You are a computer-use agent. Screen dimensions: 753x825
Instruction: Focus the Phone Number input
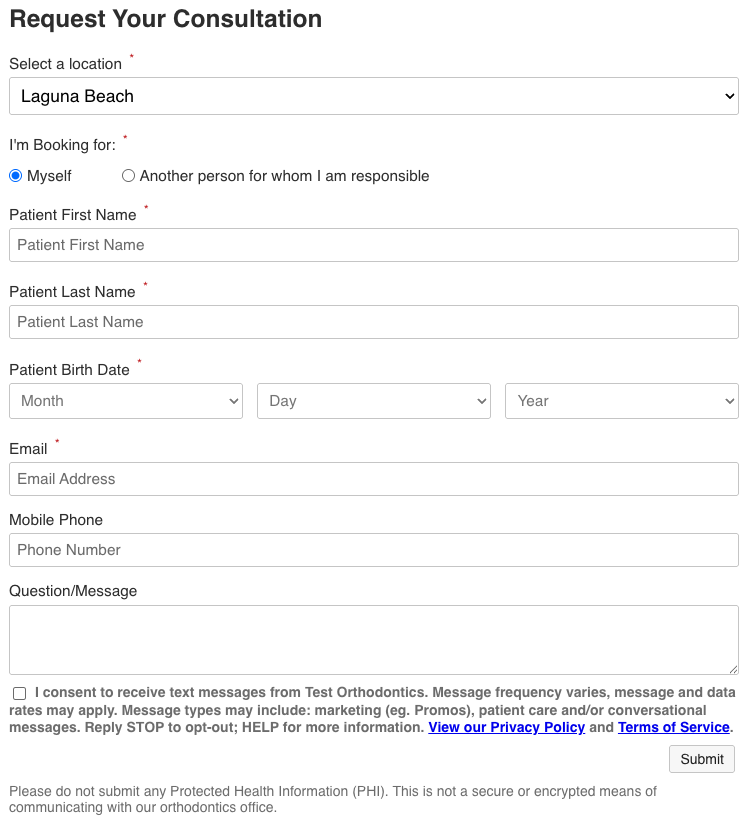pyautogui.click(x=373, y=550)
